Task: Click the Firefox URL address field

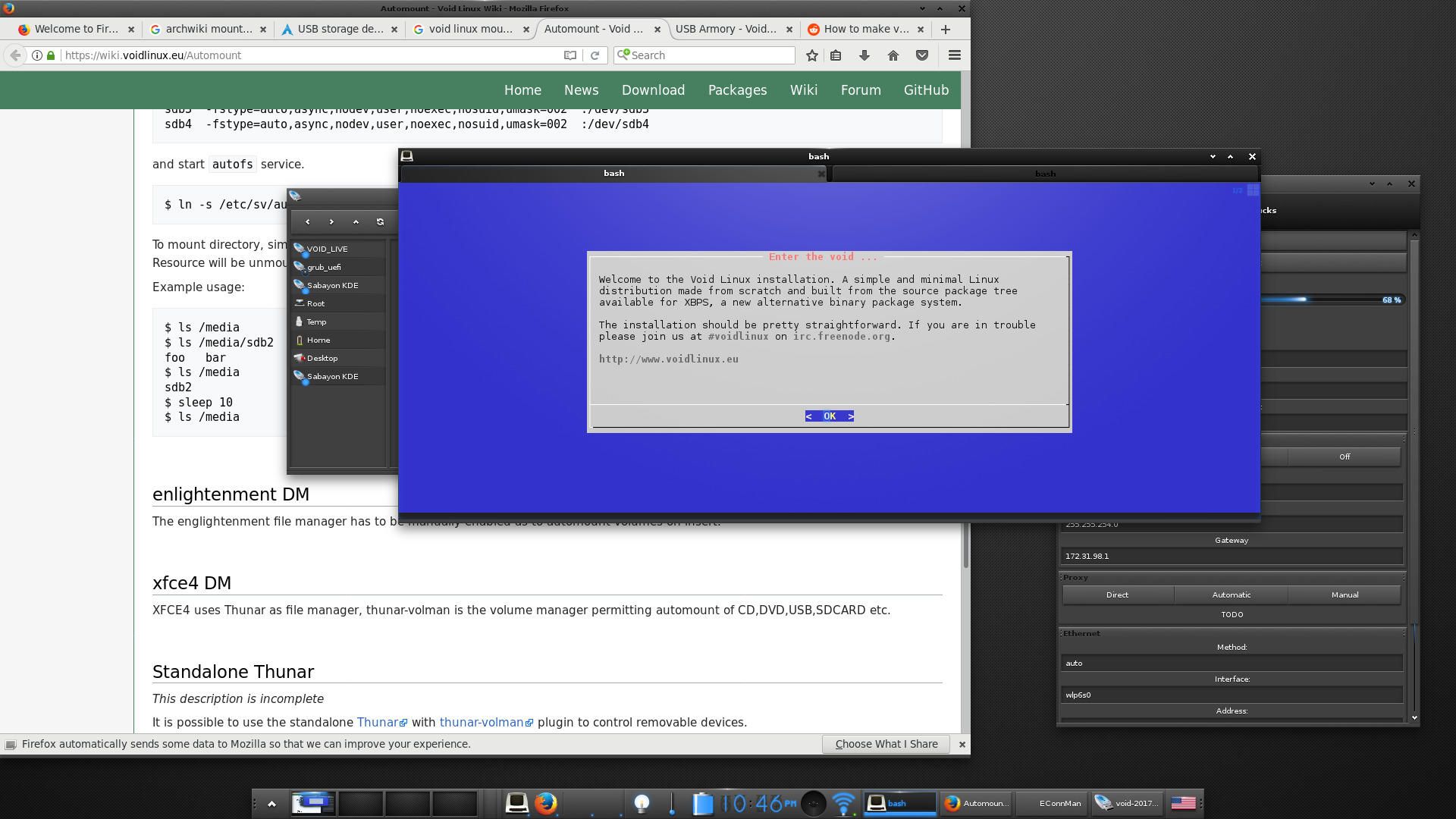Action: point(311,55)
